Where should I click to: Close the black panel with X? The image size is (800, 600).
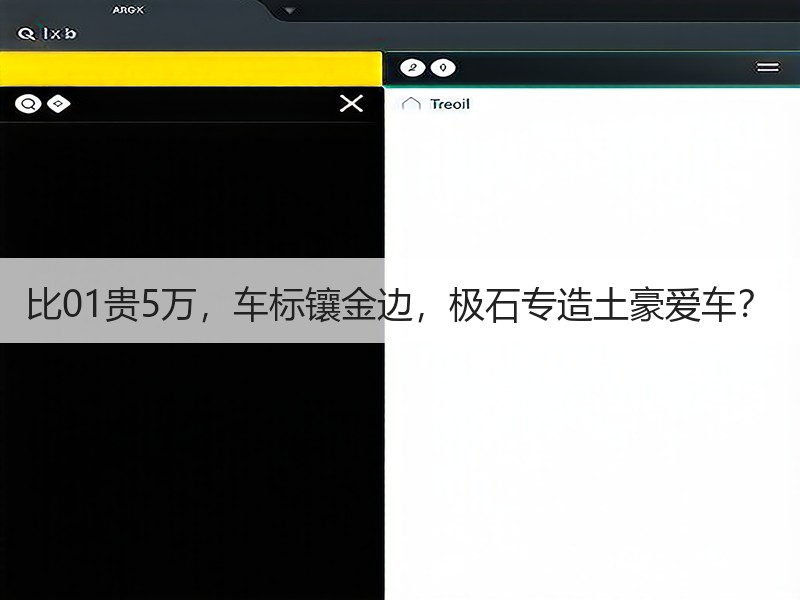tap(352, 104)
